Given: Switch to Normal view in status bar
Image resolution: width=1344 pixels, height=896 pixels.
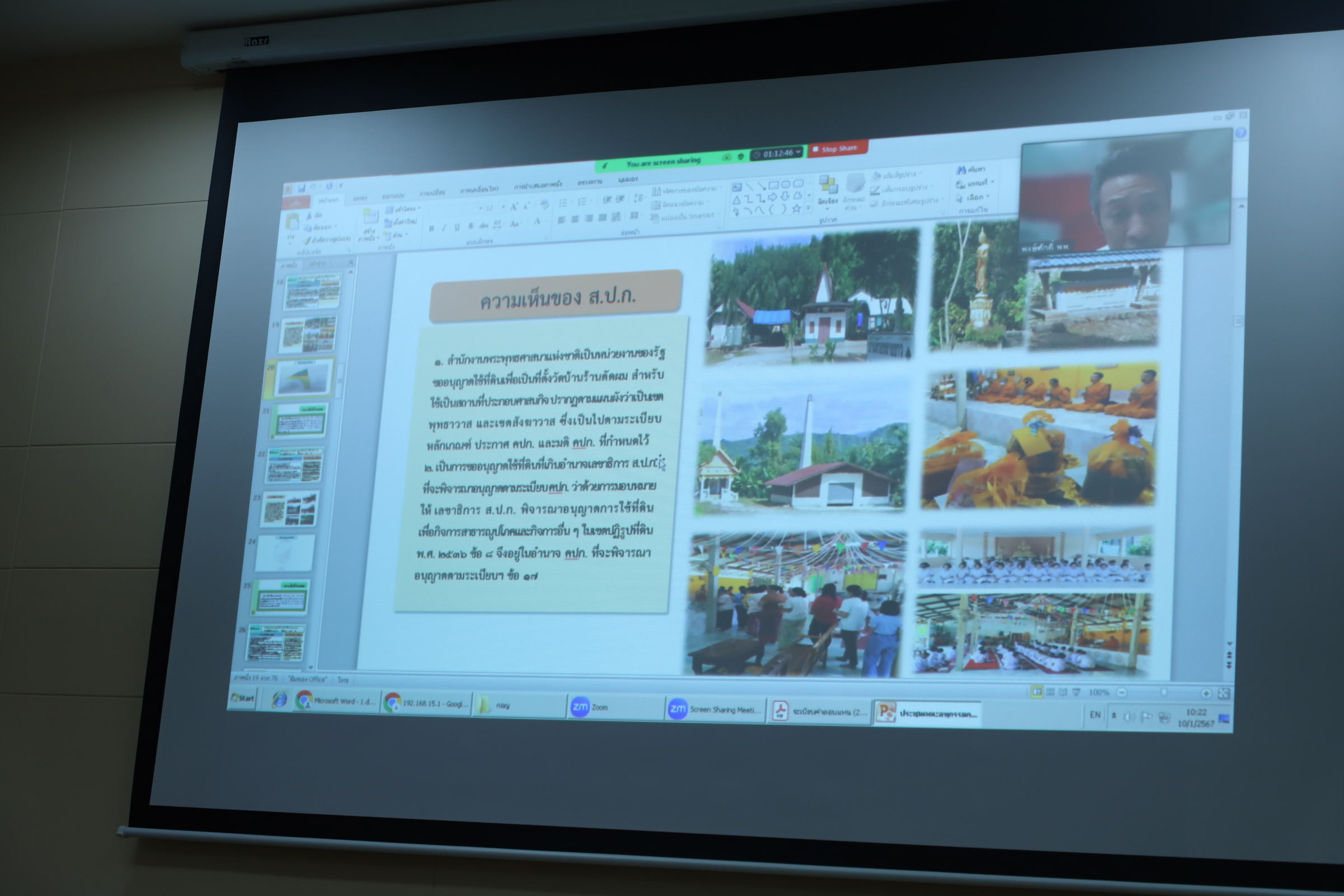Looking at the screenshot, I should 1036,692.
